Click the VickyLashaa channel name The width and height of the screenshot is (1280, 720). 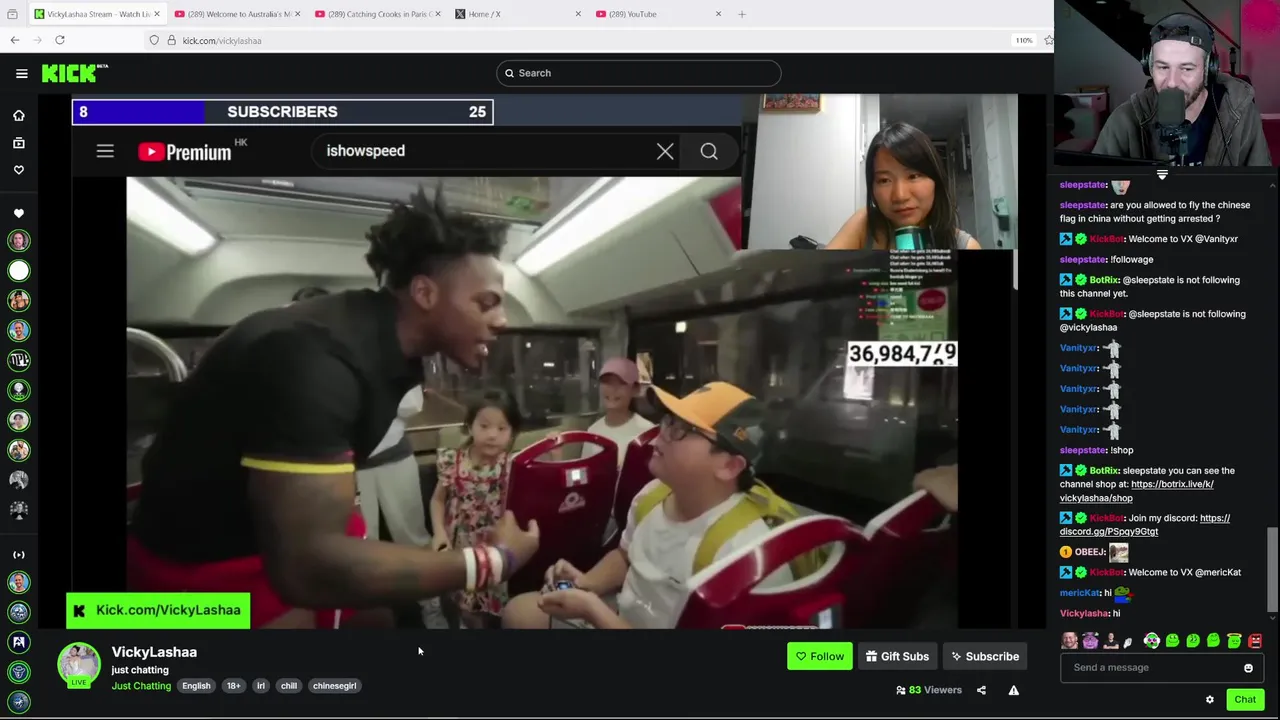pyautogui.click(x=154, y=652)
